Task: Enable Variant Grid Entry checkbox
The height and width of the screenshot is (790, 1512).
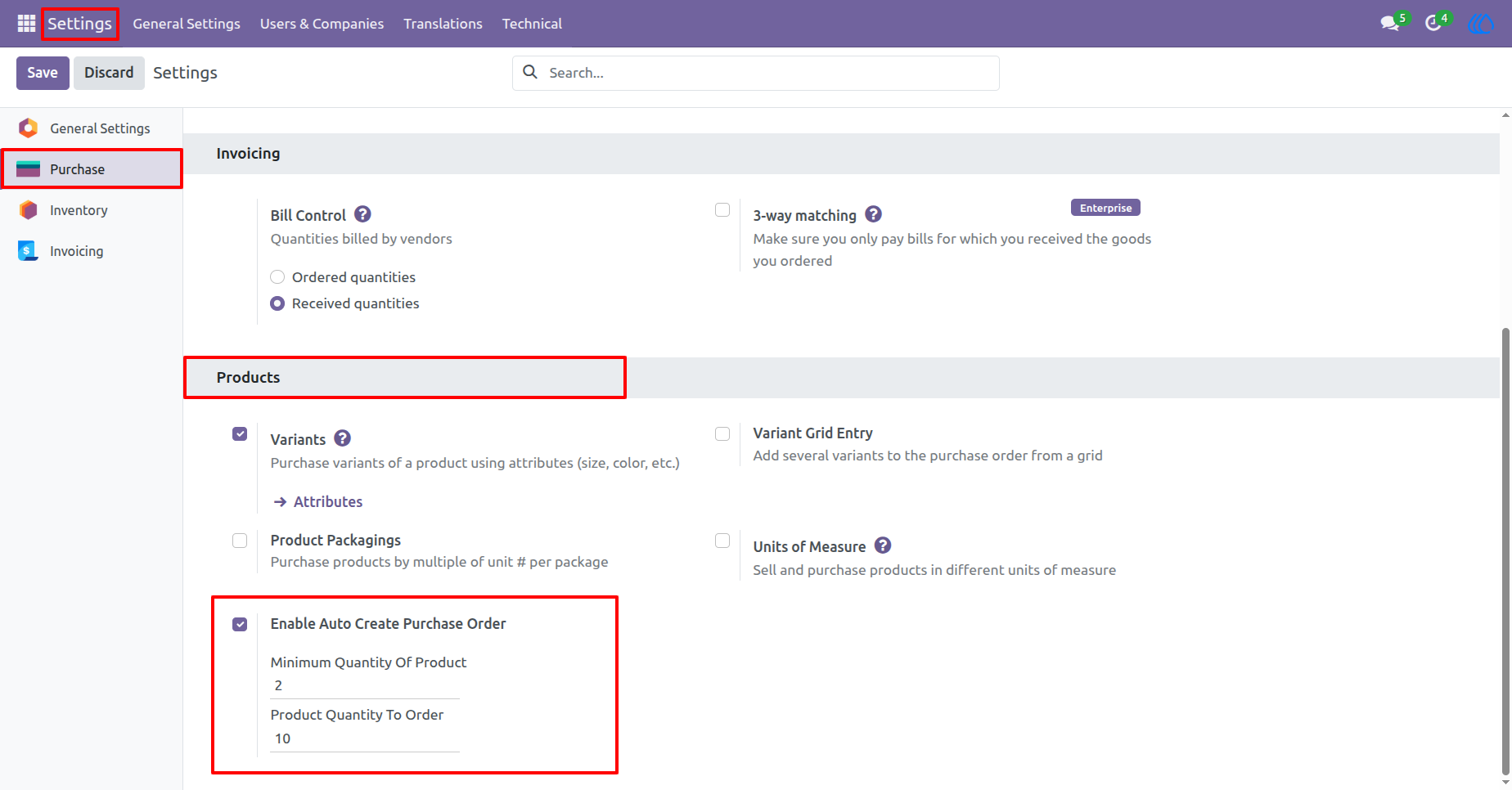Action: click(722, 434)
